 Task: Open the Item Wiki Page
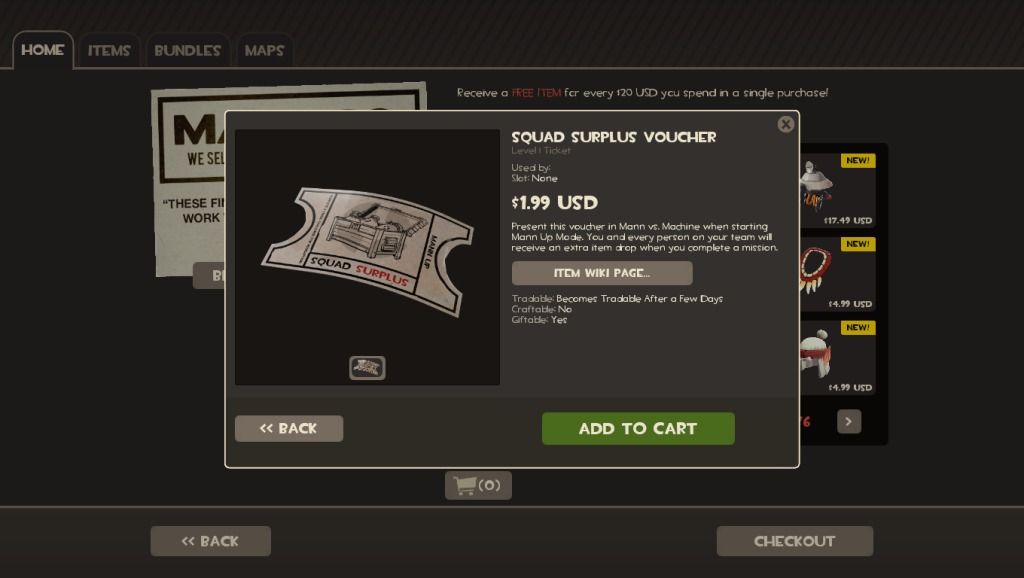[602, 273]
